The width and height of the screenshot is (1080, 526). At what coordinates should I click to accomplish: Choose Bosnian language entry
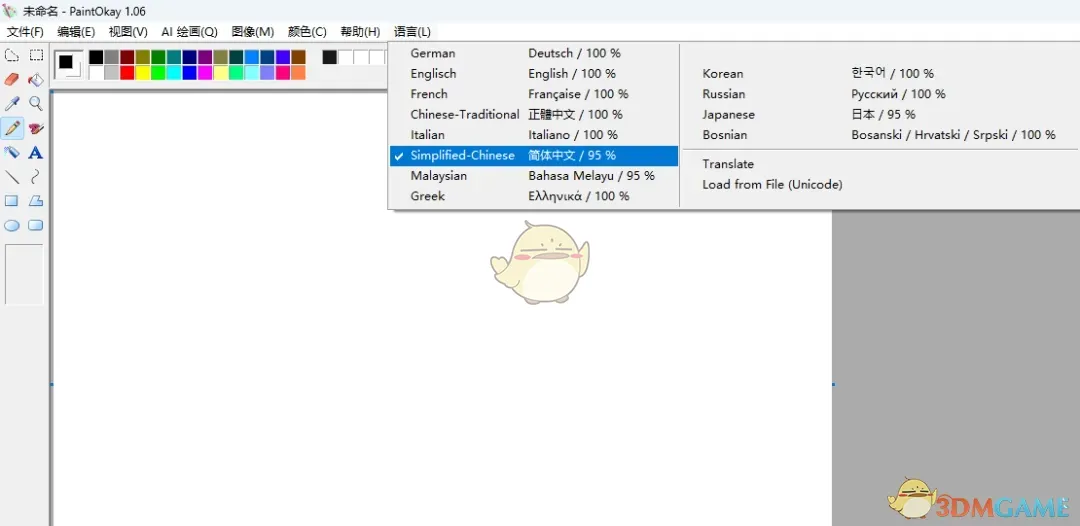pyautogui.click(x=880, y=135)
